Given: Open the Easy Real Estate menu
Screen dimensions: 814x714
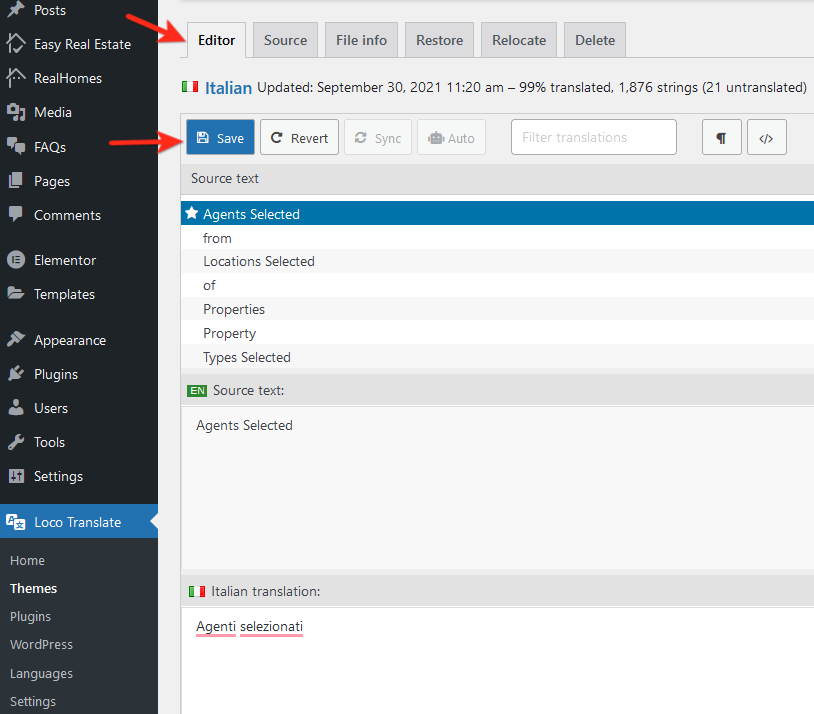Looking at the screenshot, I should (x=83, y=45).
